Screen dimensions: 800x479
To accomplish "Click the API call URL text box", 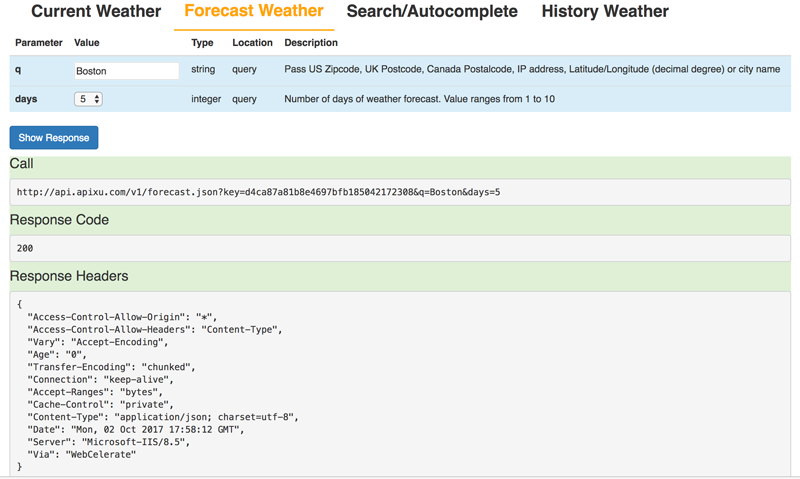I will (x=400, y=192).
